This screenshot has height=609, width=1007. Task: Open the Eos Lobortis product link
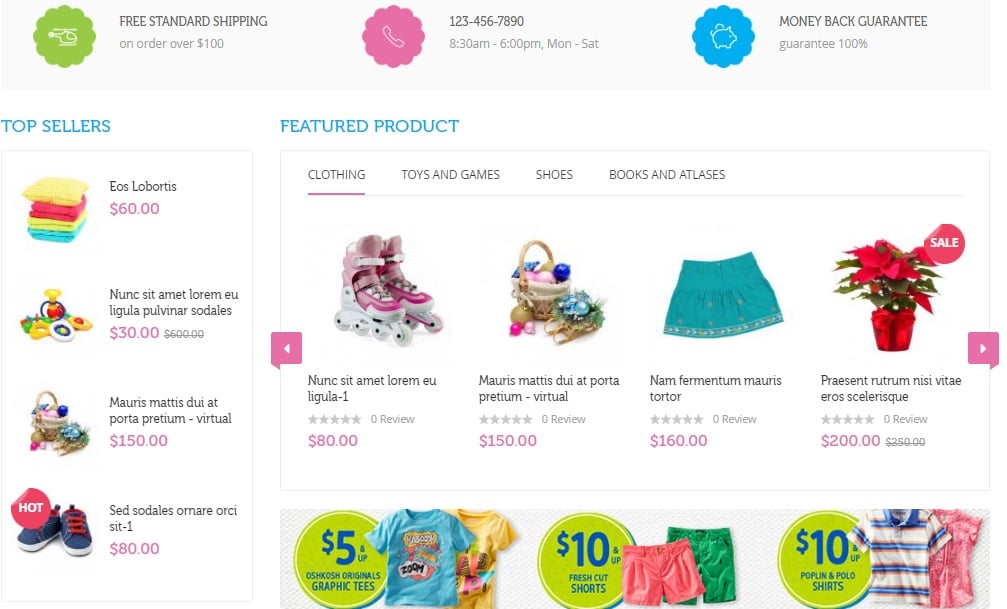tap(143, 186)
